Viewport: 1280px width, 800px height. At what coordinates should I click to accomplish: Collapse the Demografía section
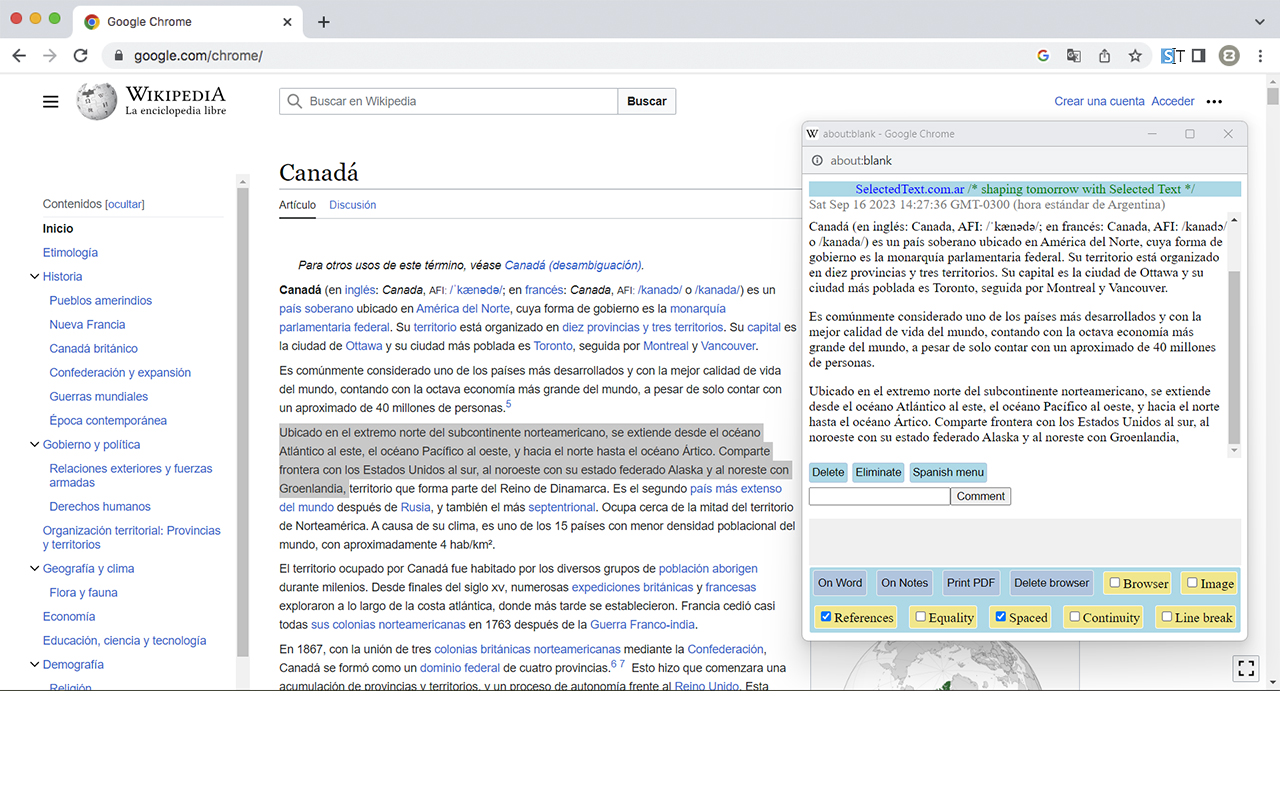pyautogui.click(x=34, y=665)
